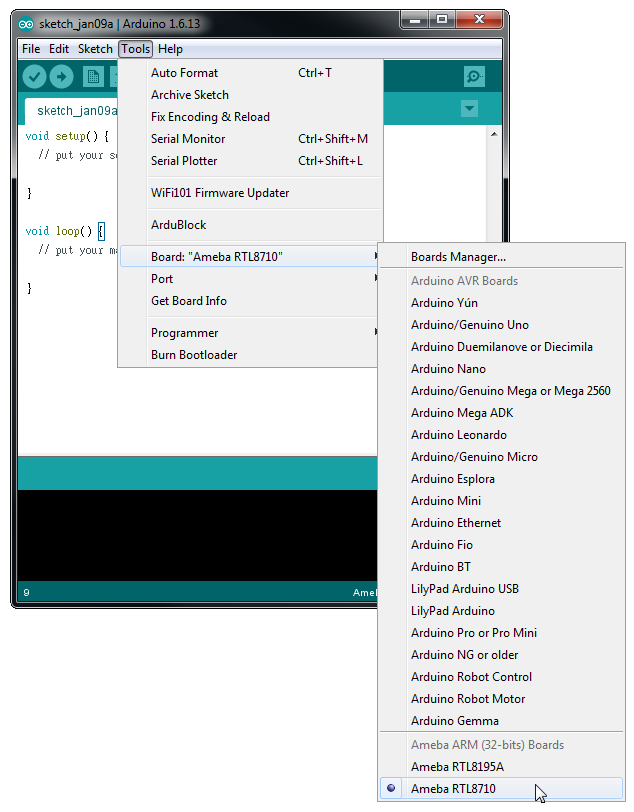
Task: Open the Help menu
Action: point(170,49)
